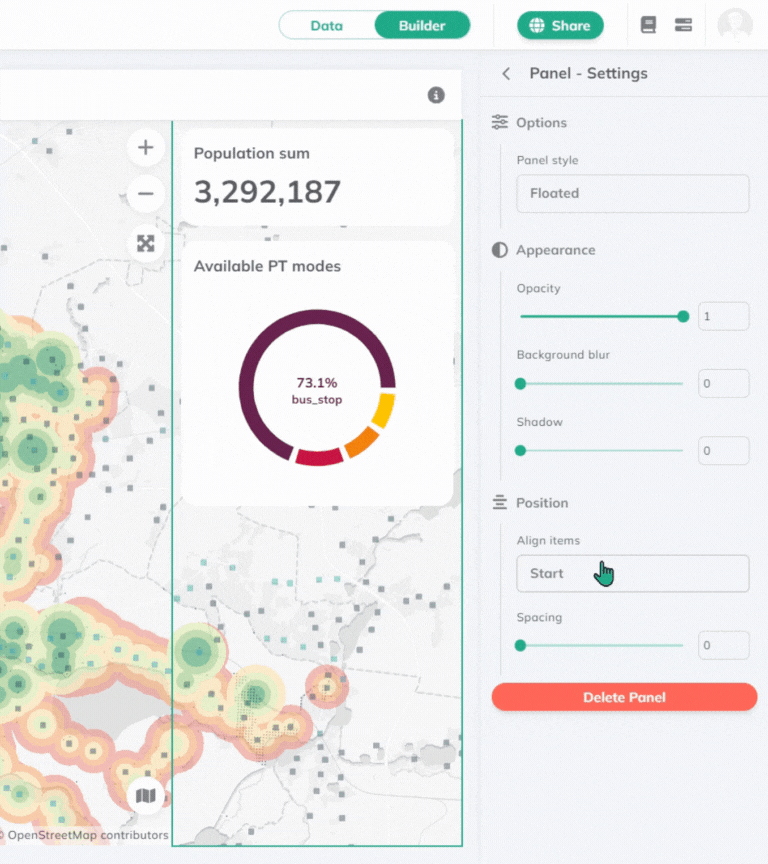Open the server layout icon
The height and width of the screenshot is (864, 768).
point(684,25)
